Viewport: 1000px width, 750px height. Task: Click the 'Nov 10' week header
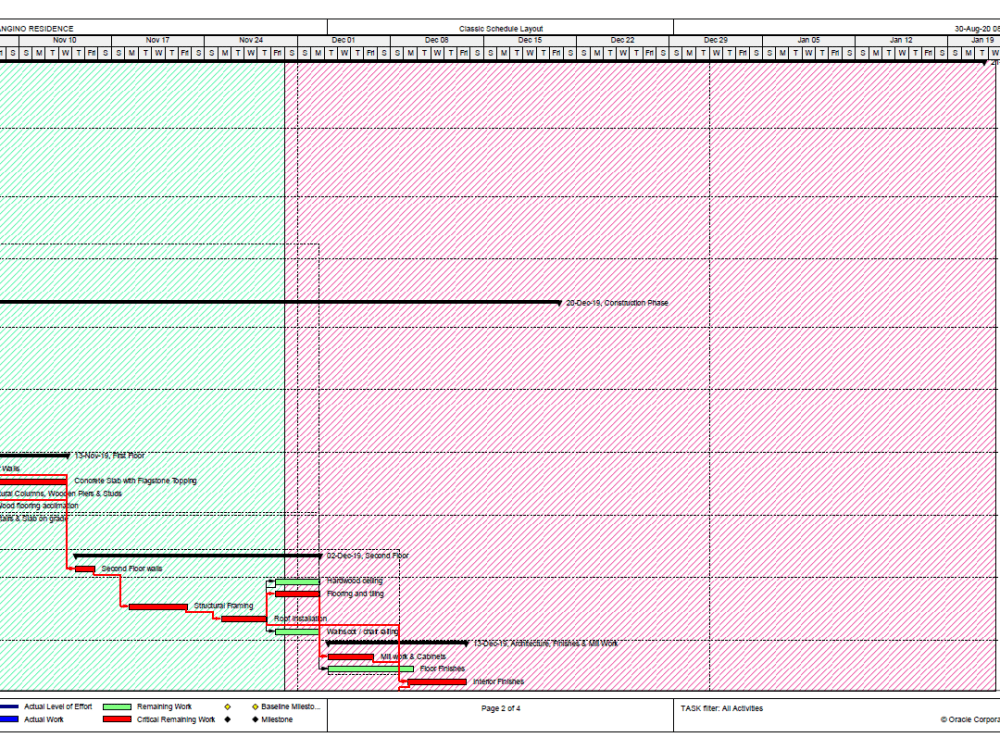[64, 40]
